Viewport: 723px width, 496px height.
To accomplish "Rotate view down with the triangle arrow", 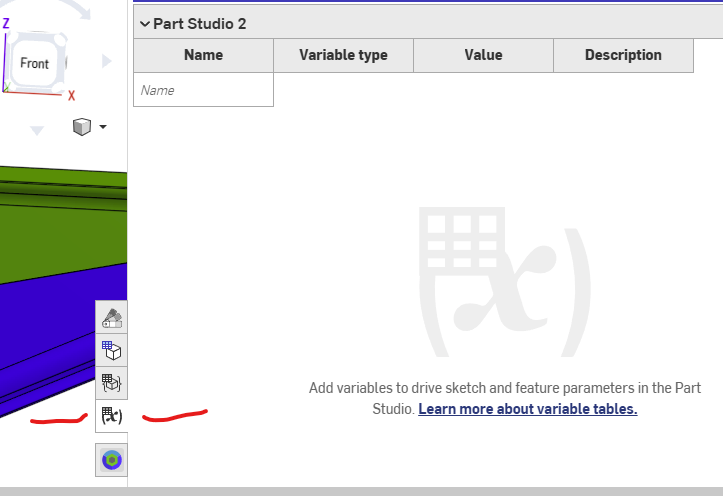I will (37, 131).
